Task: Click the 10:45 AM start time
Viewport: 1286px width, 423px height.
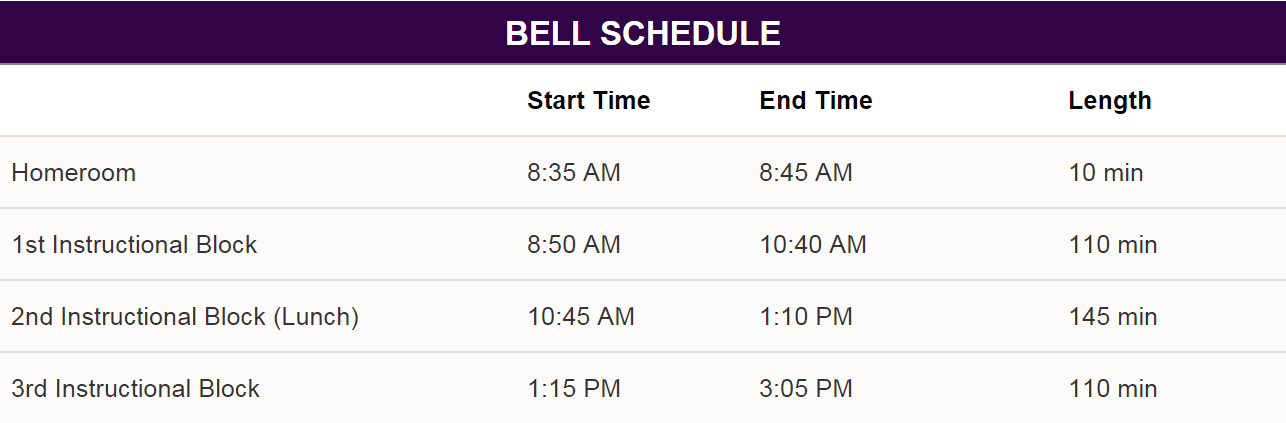Action: click(581, 317)
